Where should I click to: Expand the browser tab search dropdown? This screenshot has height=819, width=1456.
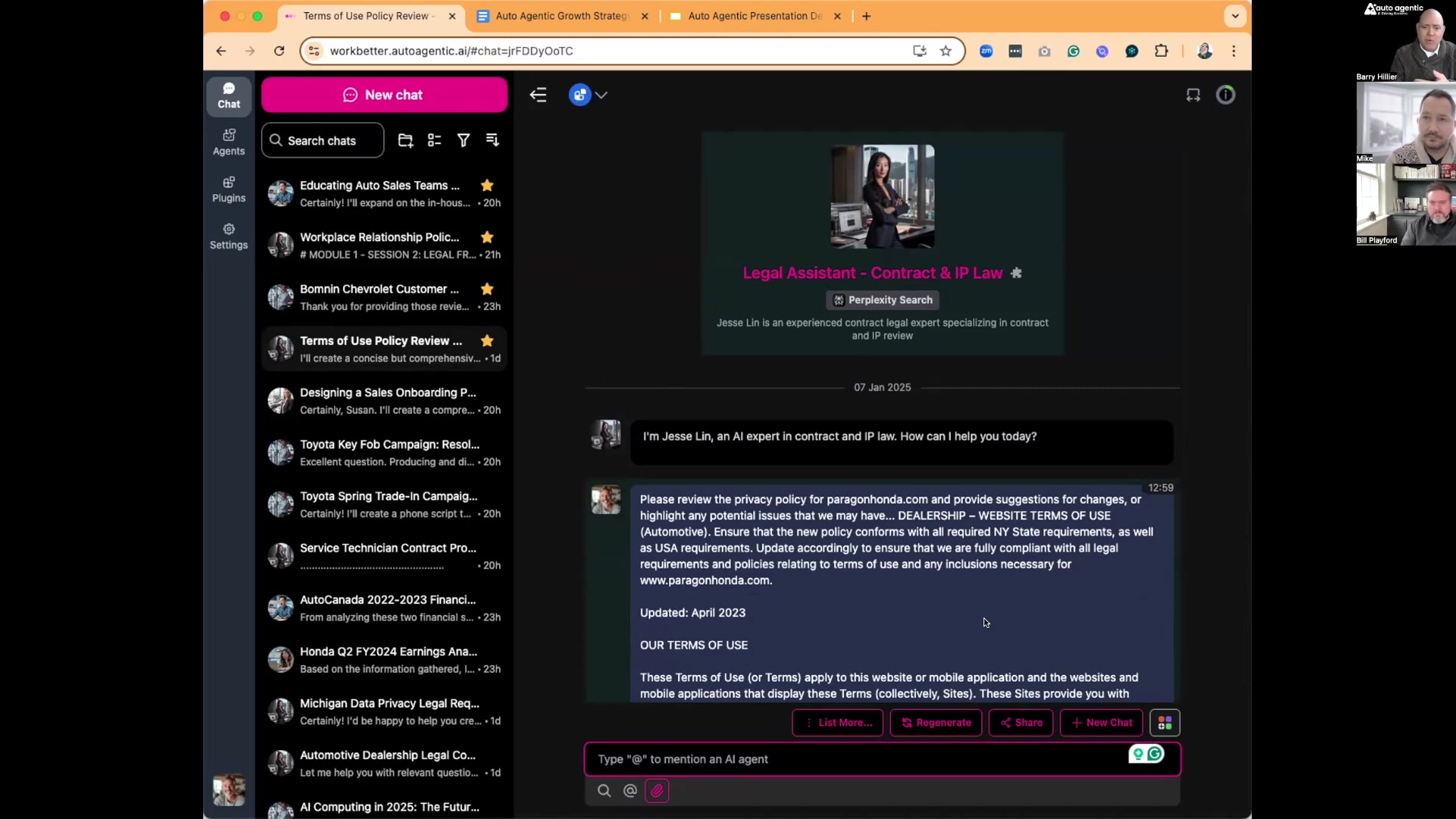coord(1235,16)
